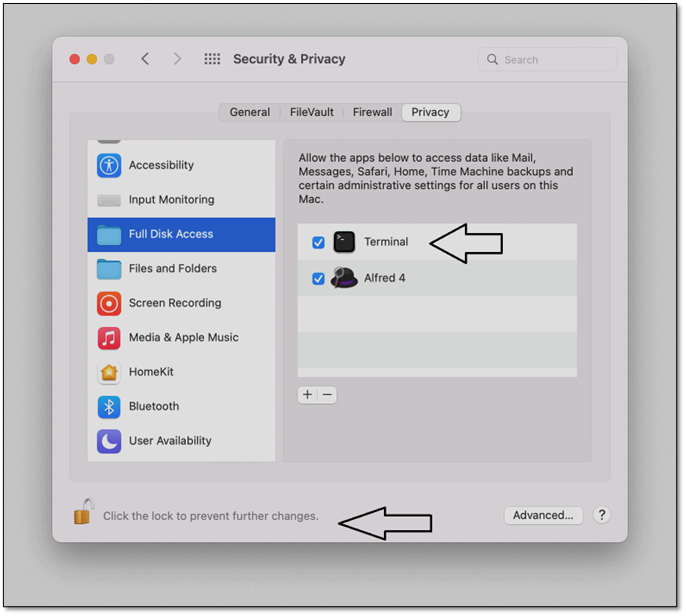Click the Accessibility icon in sidebar
Screen dimensions: 686x616
109,166
